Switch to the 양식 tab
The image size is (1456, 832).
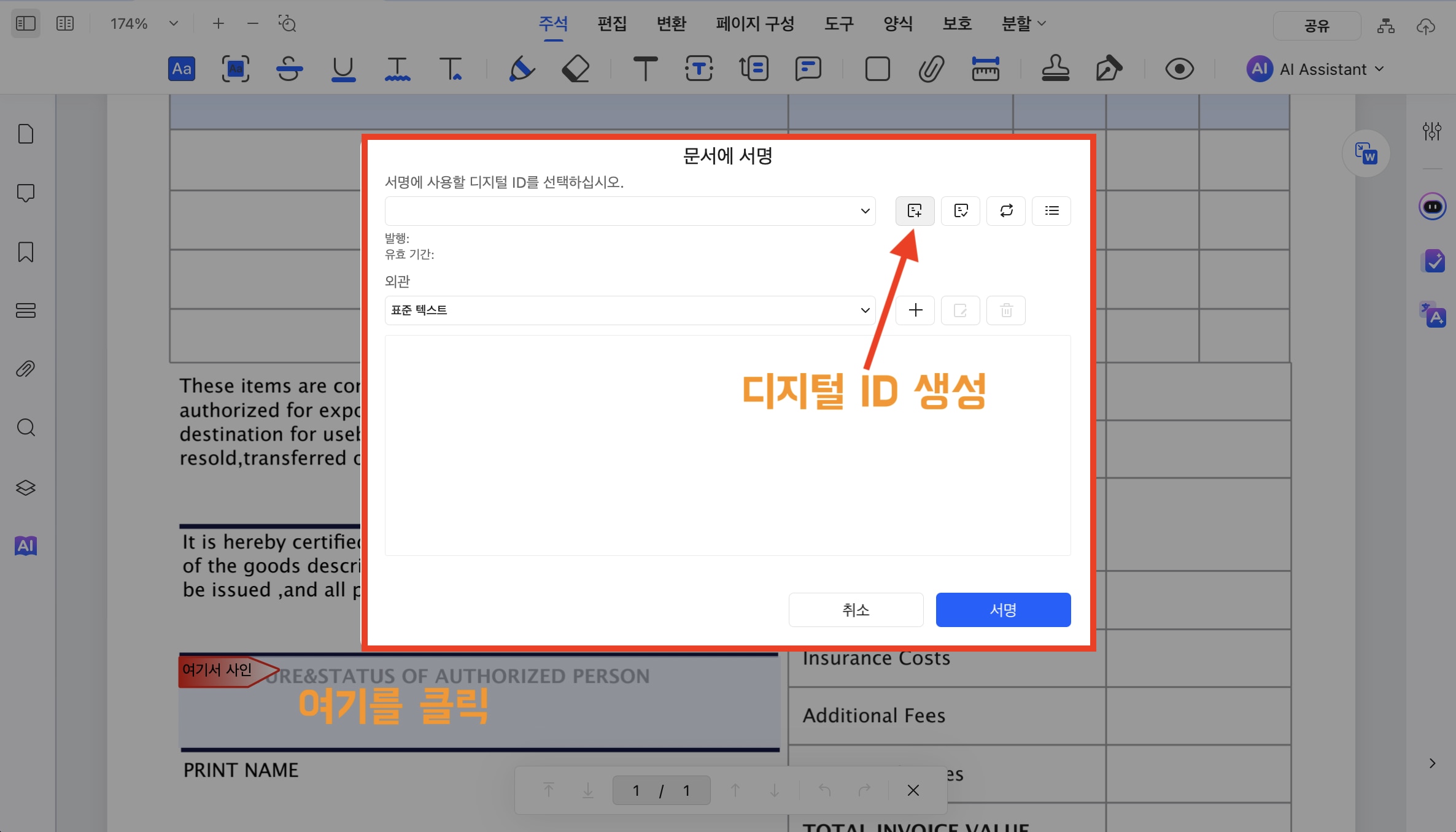[898, 24]
